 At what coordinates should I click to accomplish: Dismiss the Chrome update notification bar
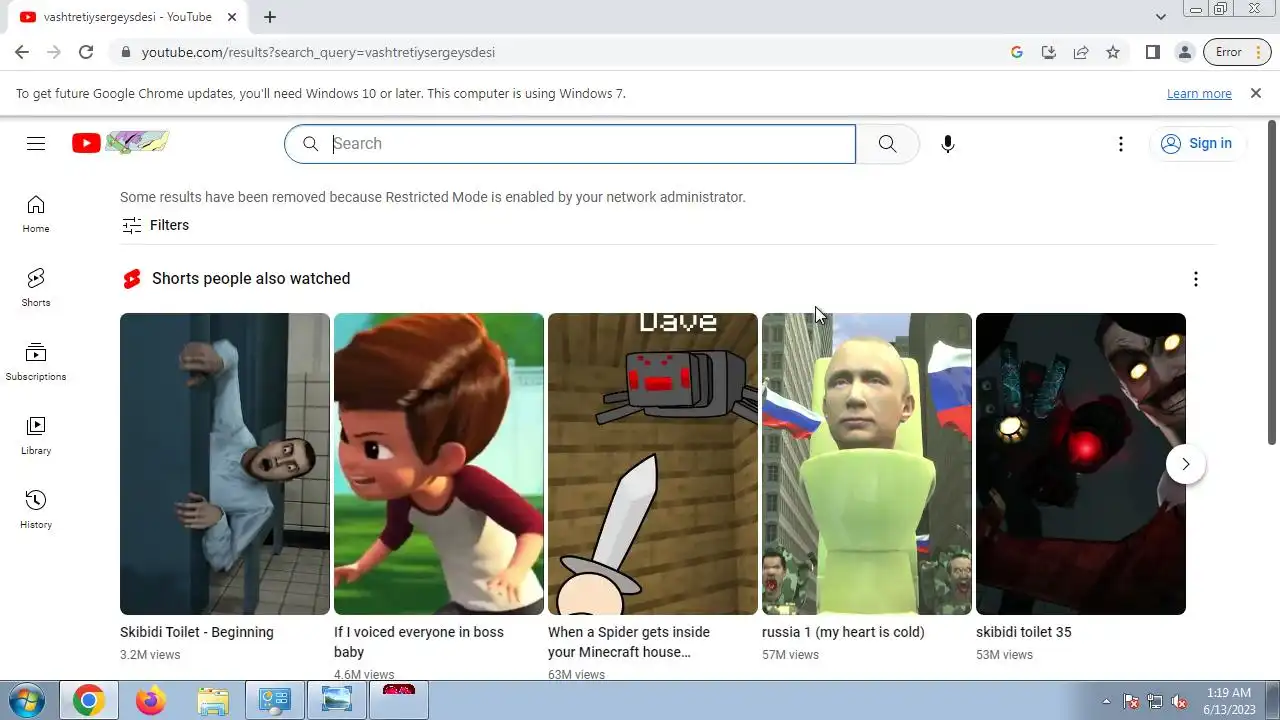point(1256,93)
